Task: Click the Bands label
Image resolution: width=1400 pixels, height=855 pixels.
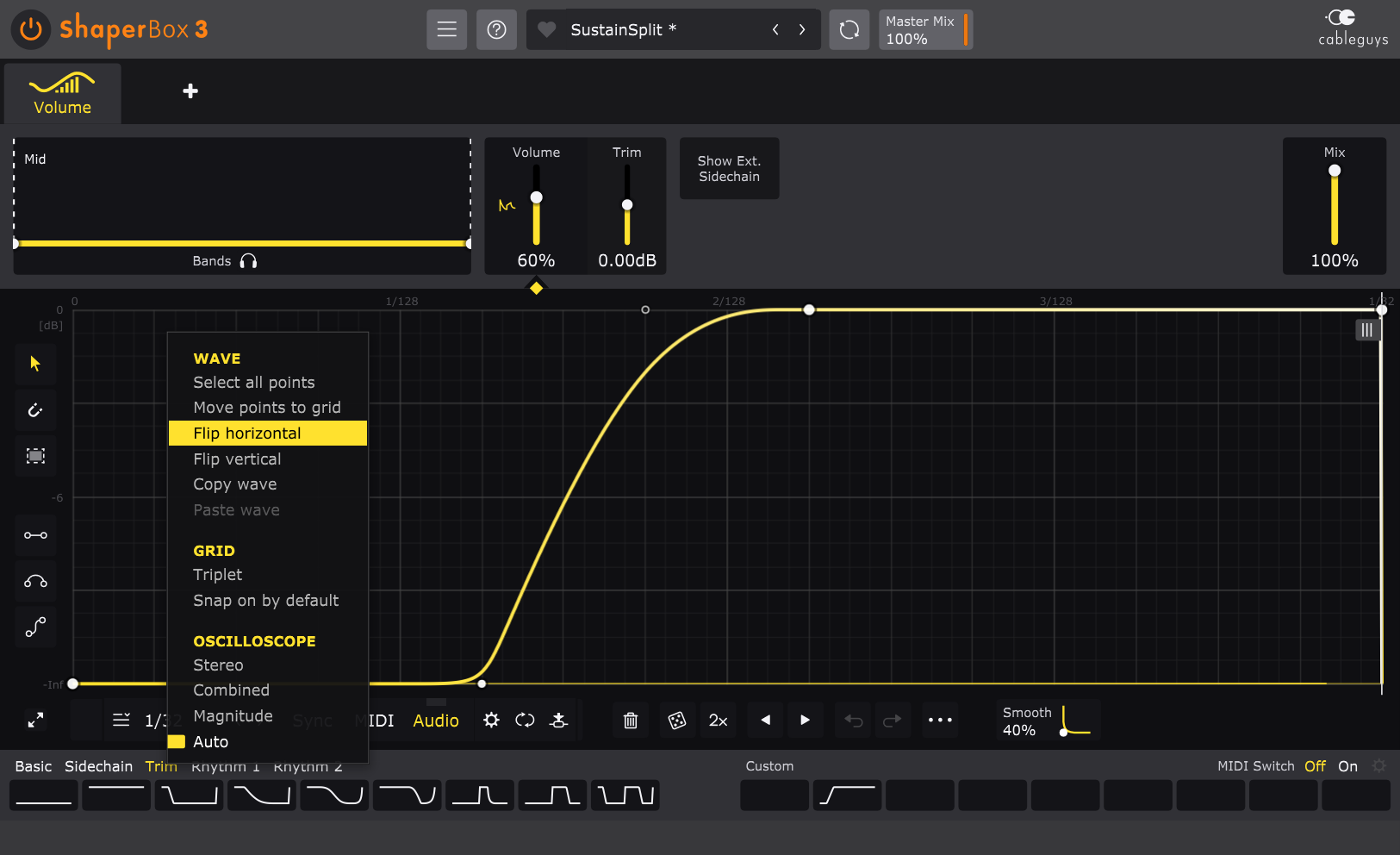Action: 211,261
